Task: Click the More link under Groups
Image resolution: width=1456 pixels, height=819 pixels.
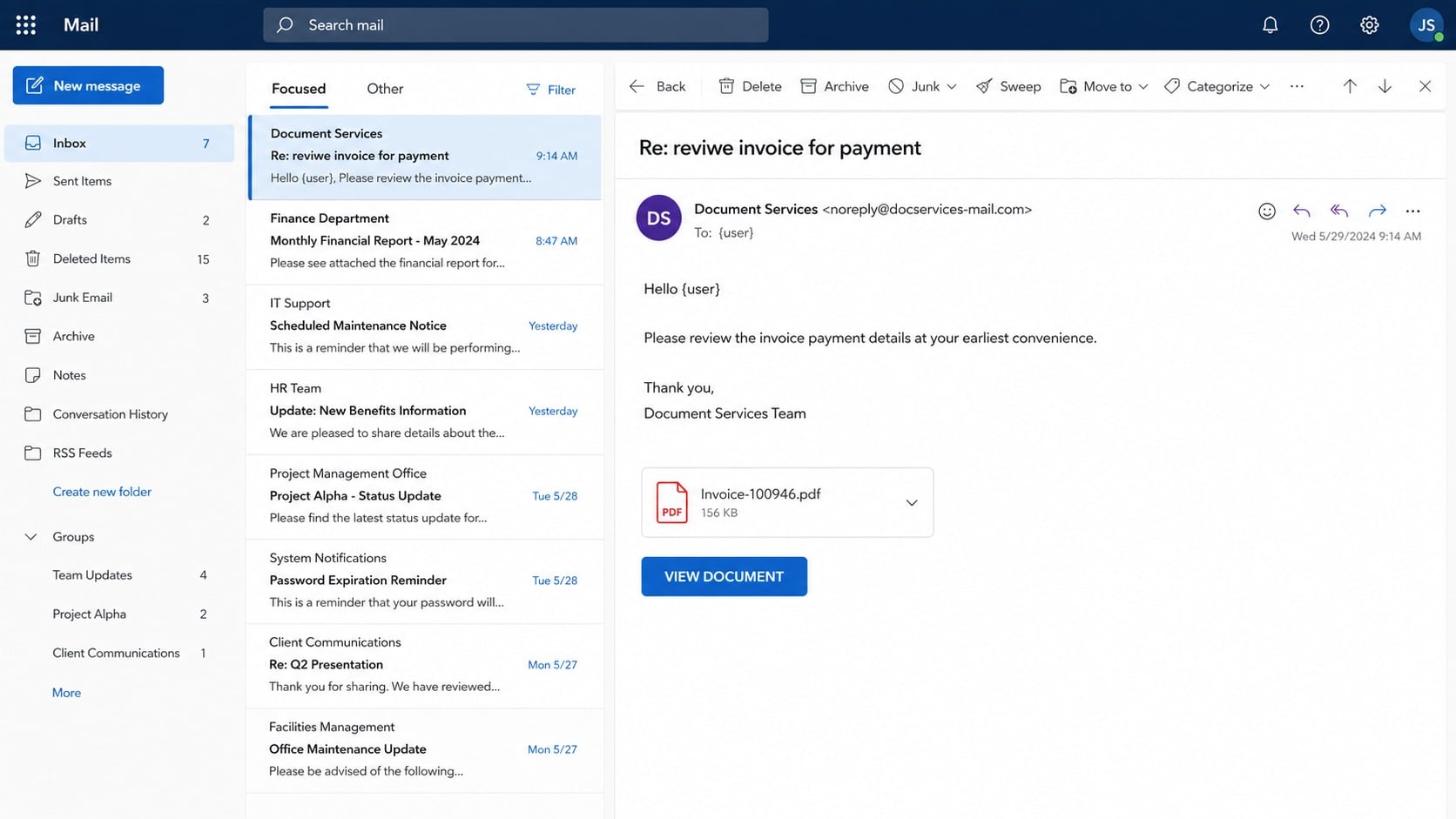Action: [x=66, y=693]
